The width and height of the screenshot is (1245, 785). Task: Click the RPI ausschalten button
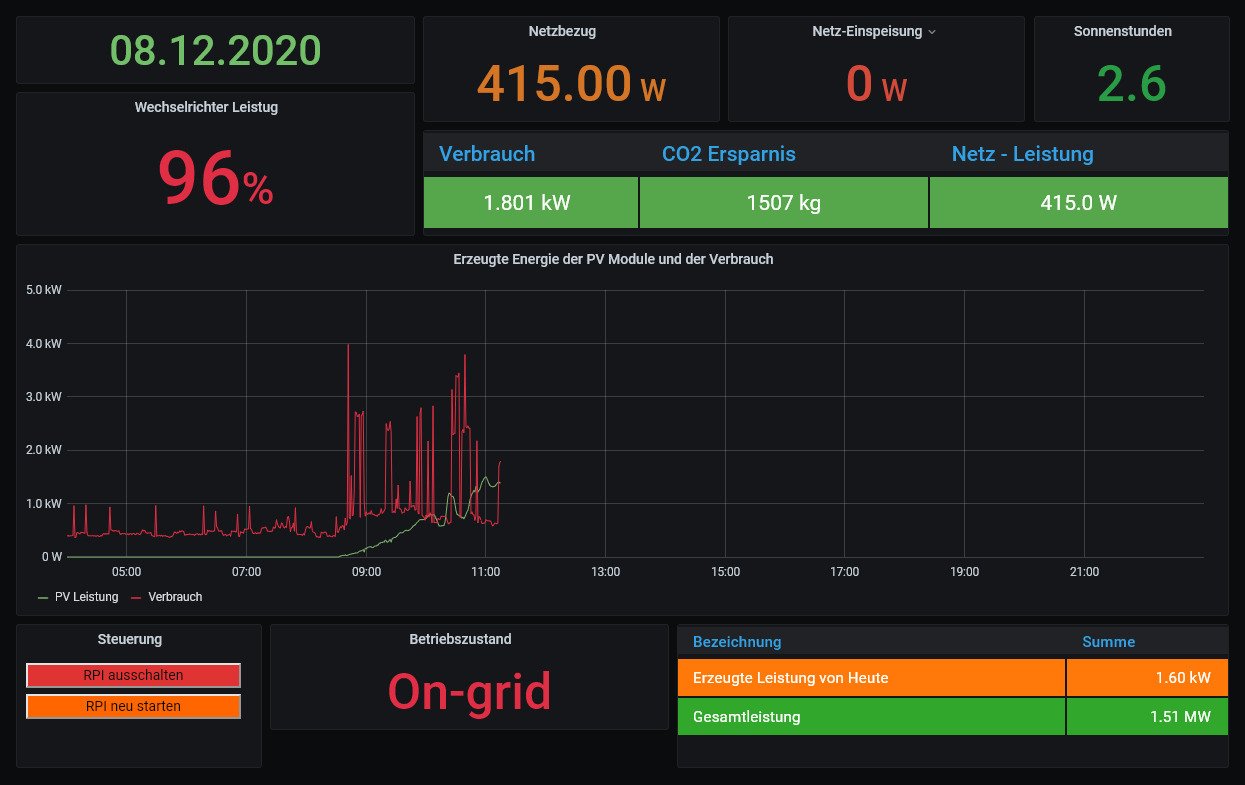[133, 675]
